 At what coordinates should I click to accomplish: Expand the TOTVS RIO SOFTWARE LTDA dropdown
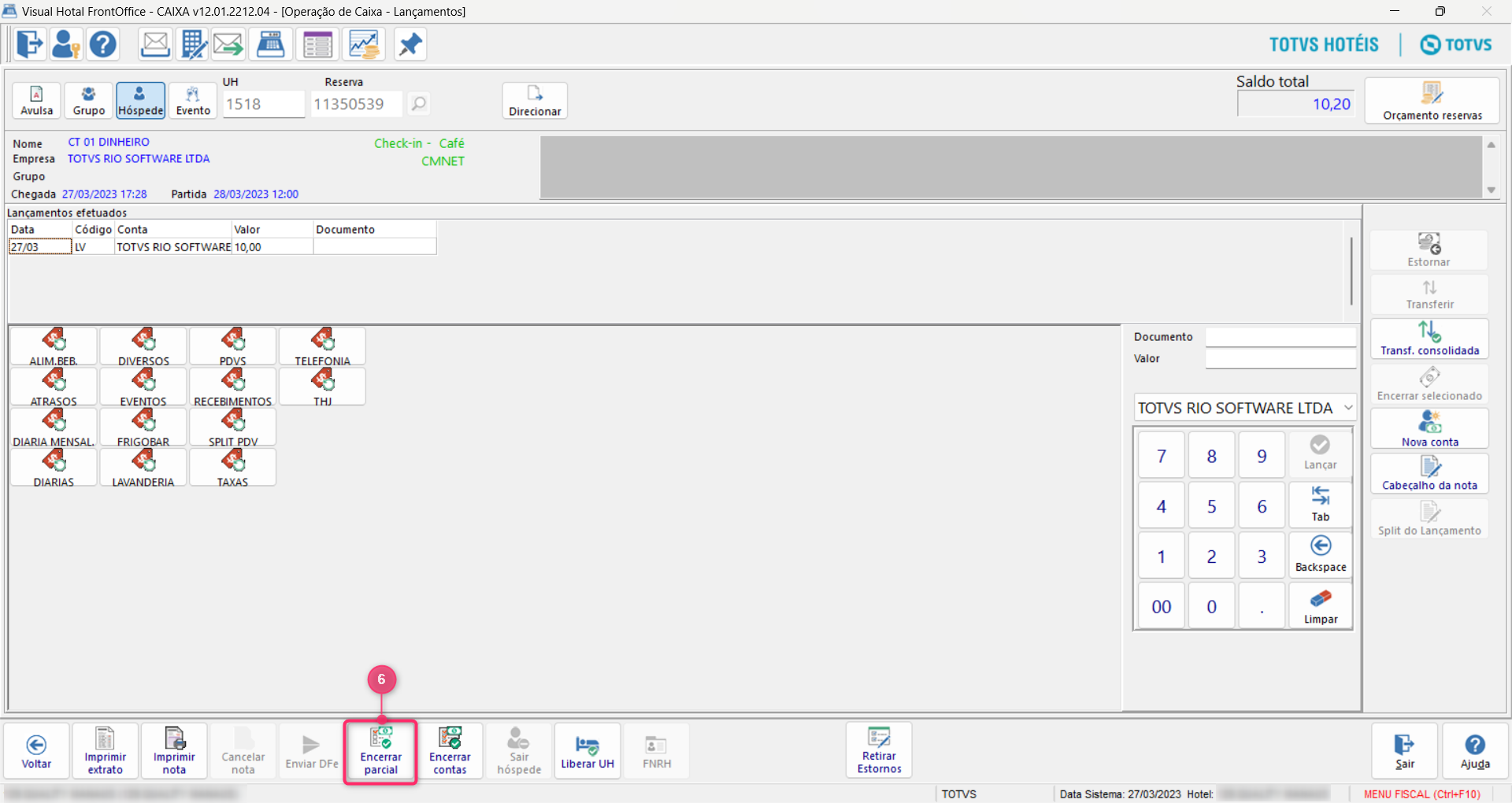tap(1347, 408)
